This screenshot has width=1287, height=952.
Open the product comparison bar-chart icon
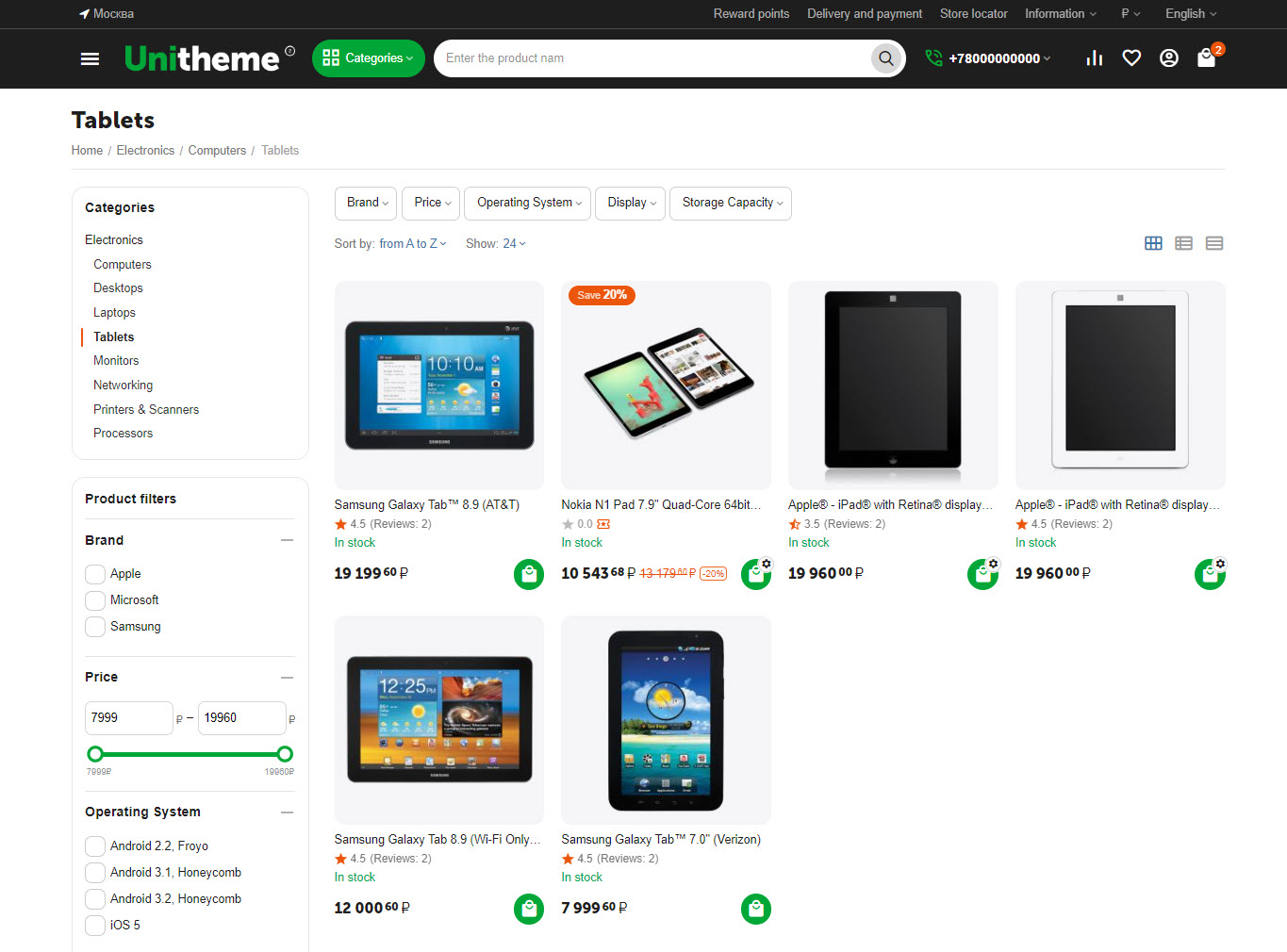[x=1094, y=58]
